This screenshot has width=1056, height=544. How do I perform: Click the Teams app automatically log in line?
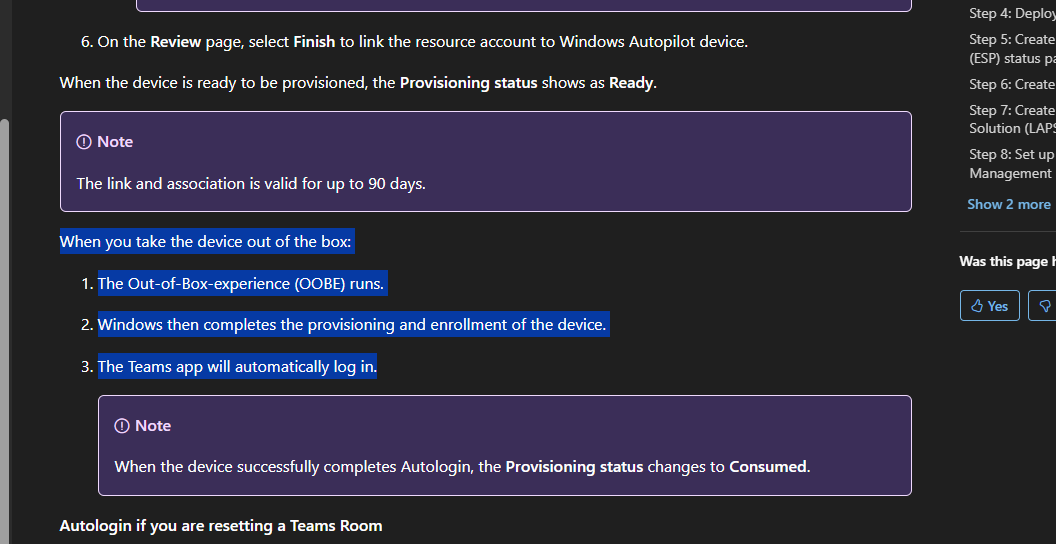click(x=238, y=366)
